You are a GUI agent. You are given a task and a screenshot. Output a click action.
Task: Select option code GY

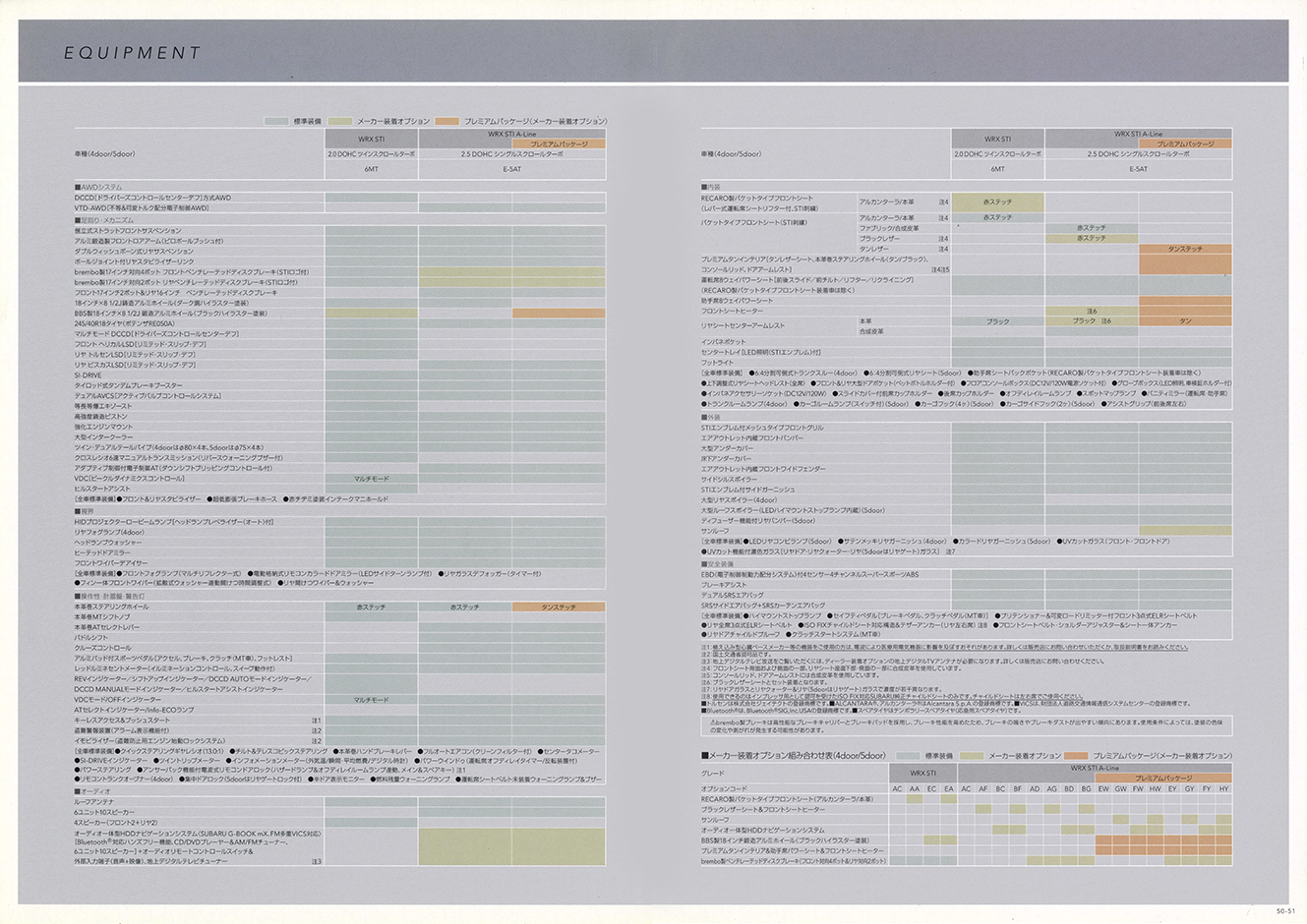1189,789
